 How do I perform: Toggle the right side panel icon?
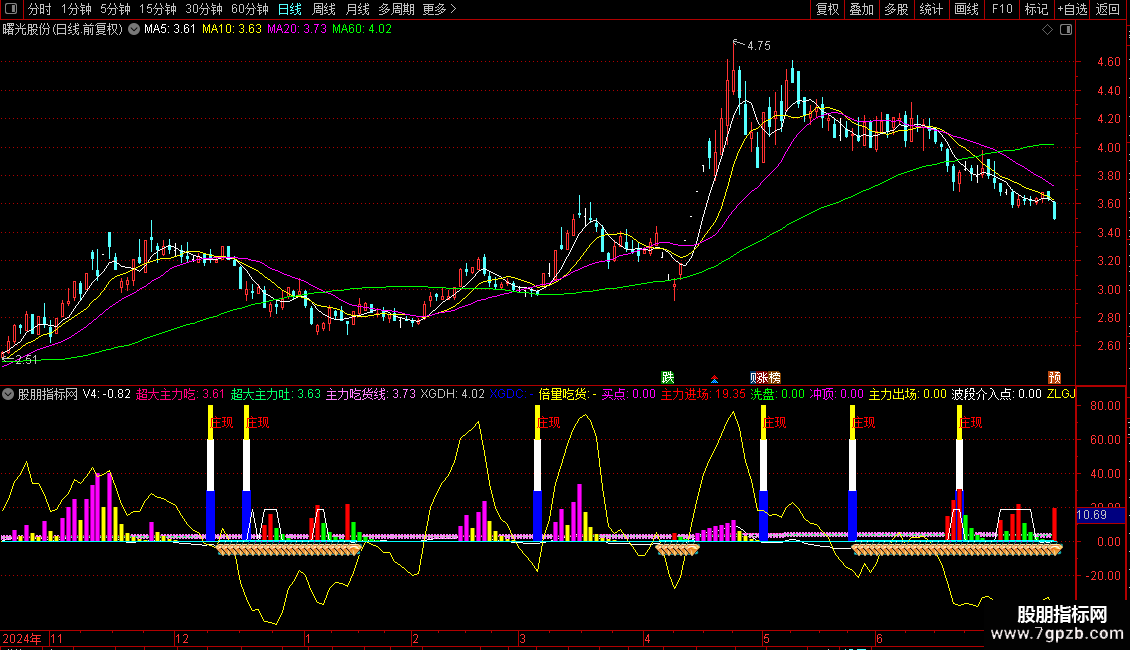point(1066,30)
